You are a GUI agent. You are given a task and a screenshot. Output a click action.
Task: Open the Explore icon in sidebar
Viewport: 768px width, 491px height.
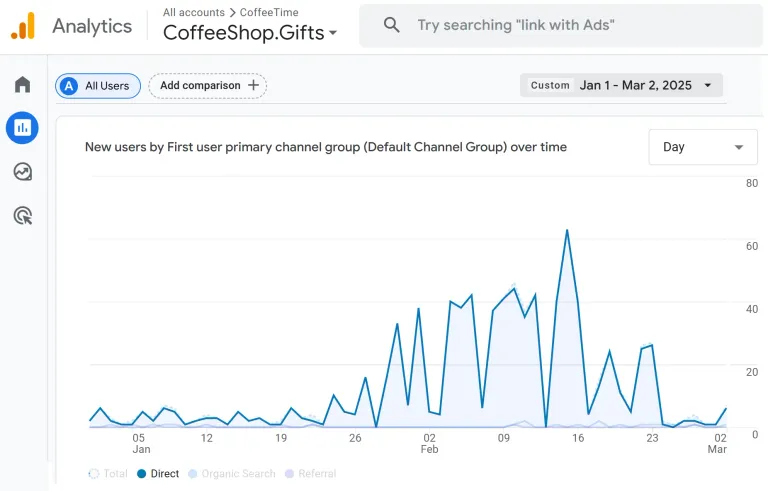23,172
